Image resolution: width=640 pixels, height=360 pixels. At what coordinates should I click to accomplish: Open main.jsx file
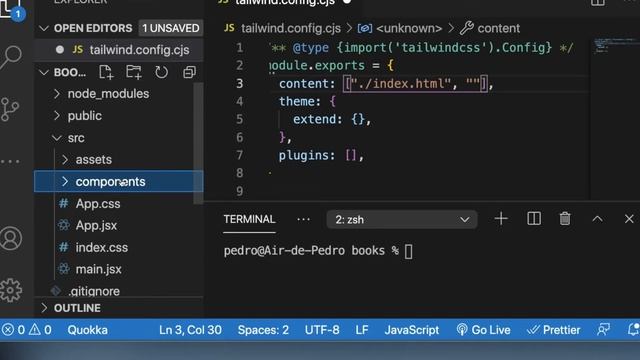[x=98, y=269]
